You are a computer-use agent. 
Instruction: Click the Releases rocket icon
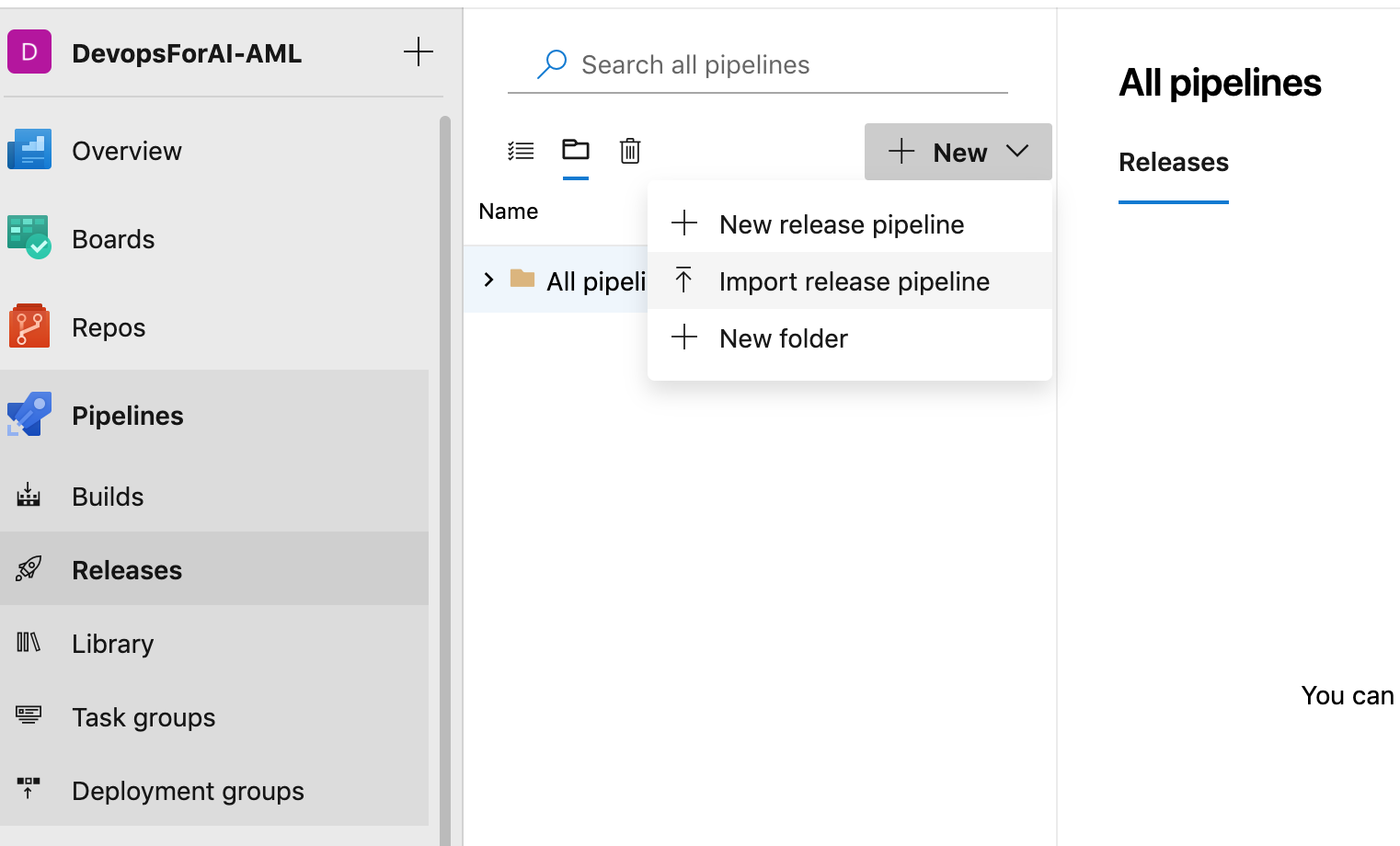29,569
